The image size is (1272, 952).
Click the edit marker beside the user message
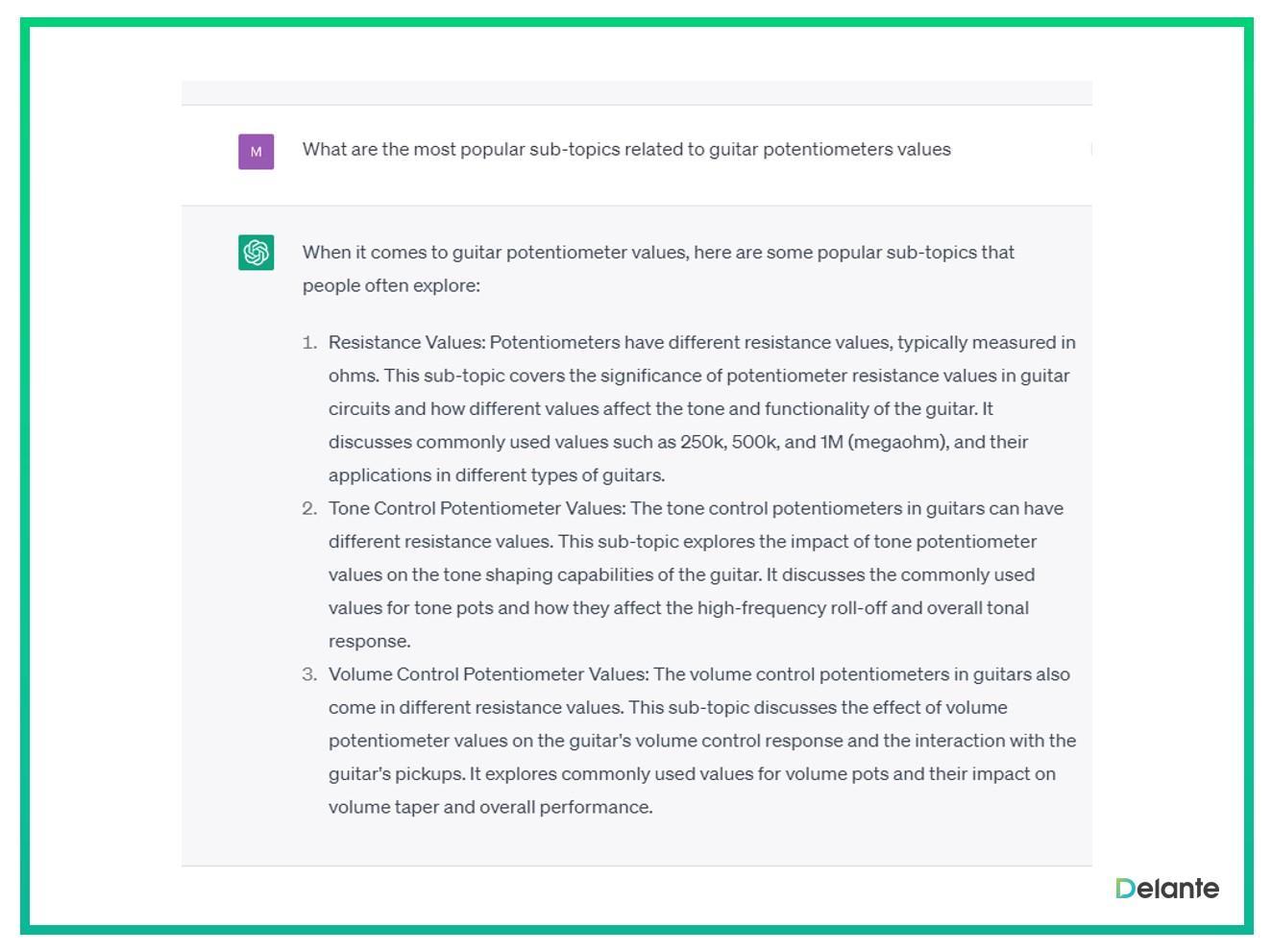[x=1090, y=149]
